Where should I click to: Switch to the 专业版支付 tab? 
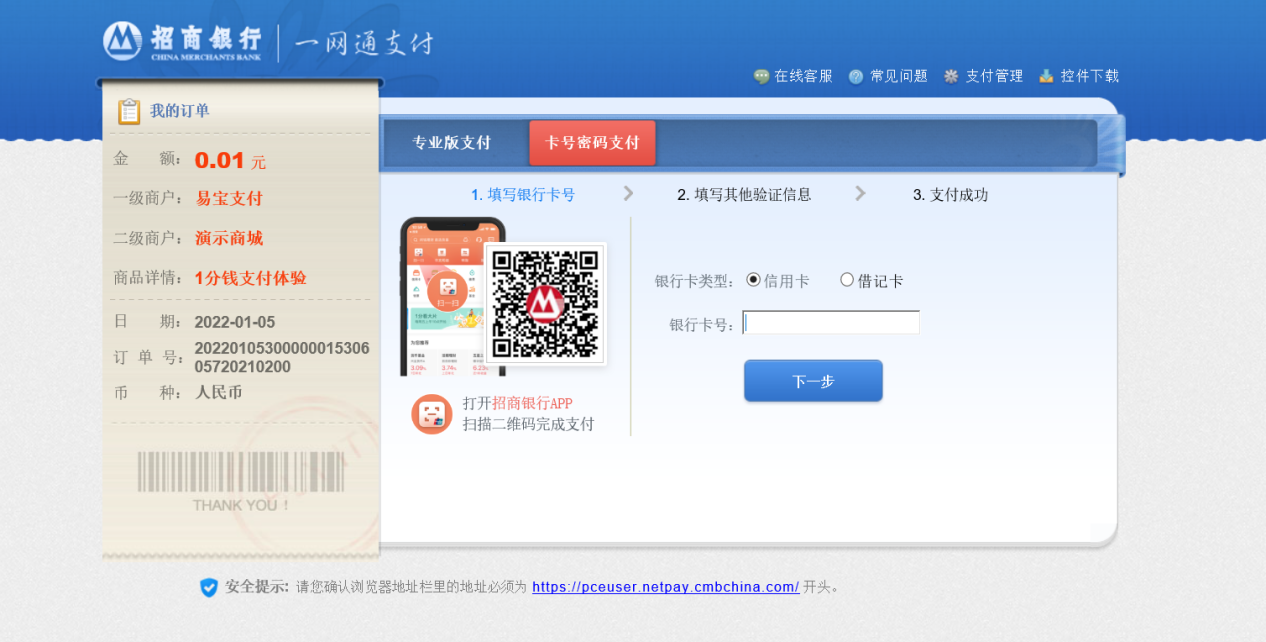tap(452, 142)
